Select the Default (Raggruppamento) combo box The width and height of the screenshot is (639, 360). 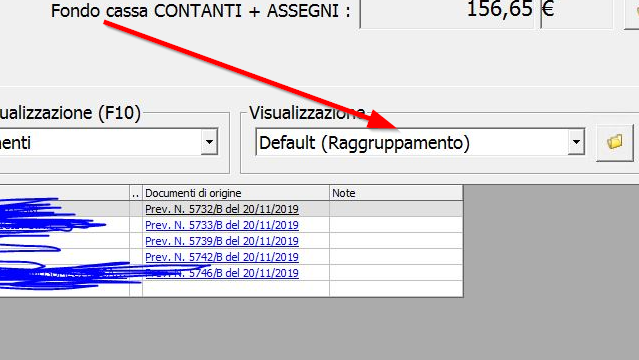420,142
